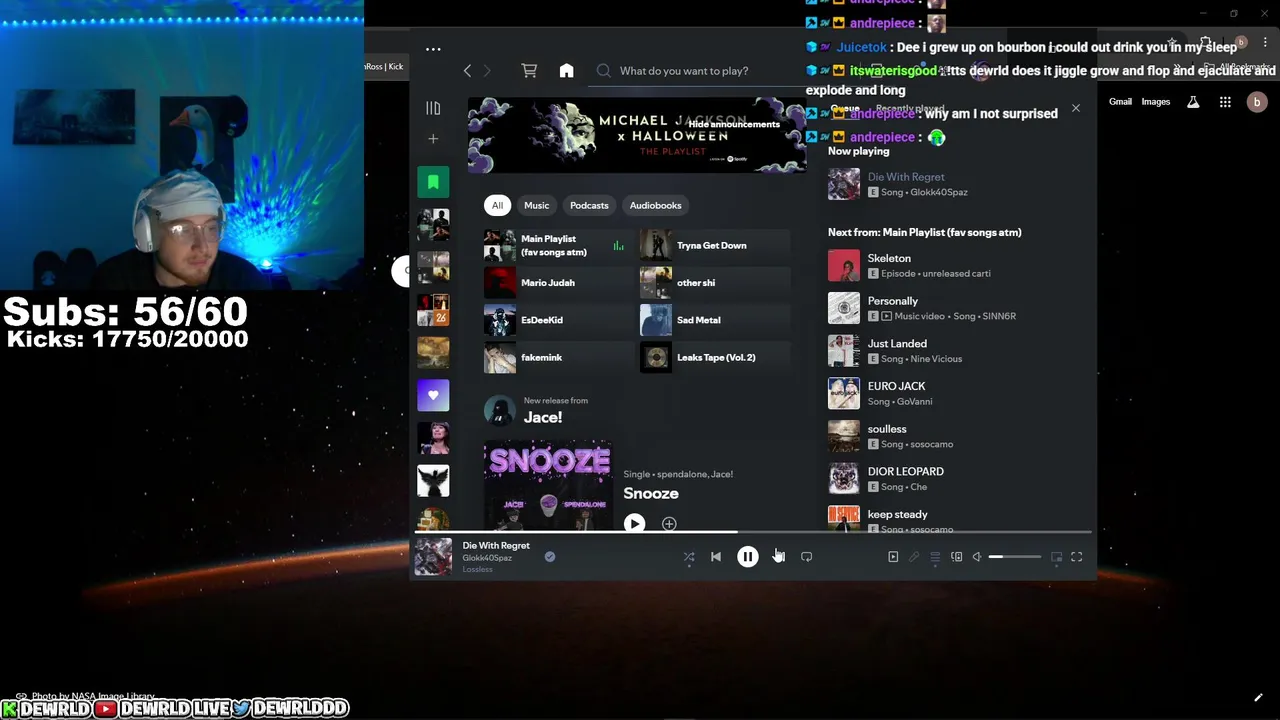
Task: Open the Gmail link
Action: click(1120, 102)
